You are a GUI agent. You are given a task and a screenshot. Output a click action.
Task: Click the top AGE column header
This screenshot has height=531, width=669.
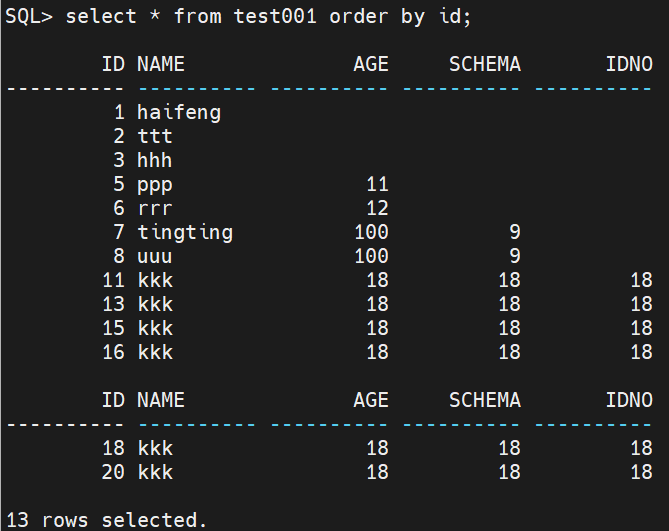(x=370, y=64)
